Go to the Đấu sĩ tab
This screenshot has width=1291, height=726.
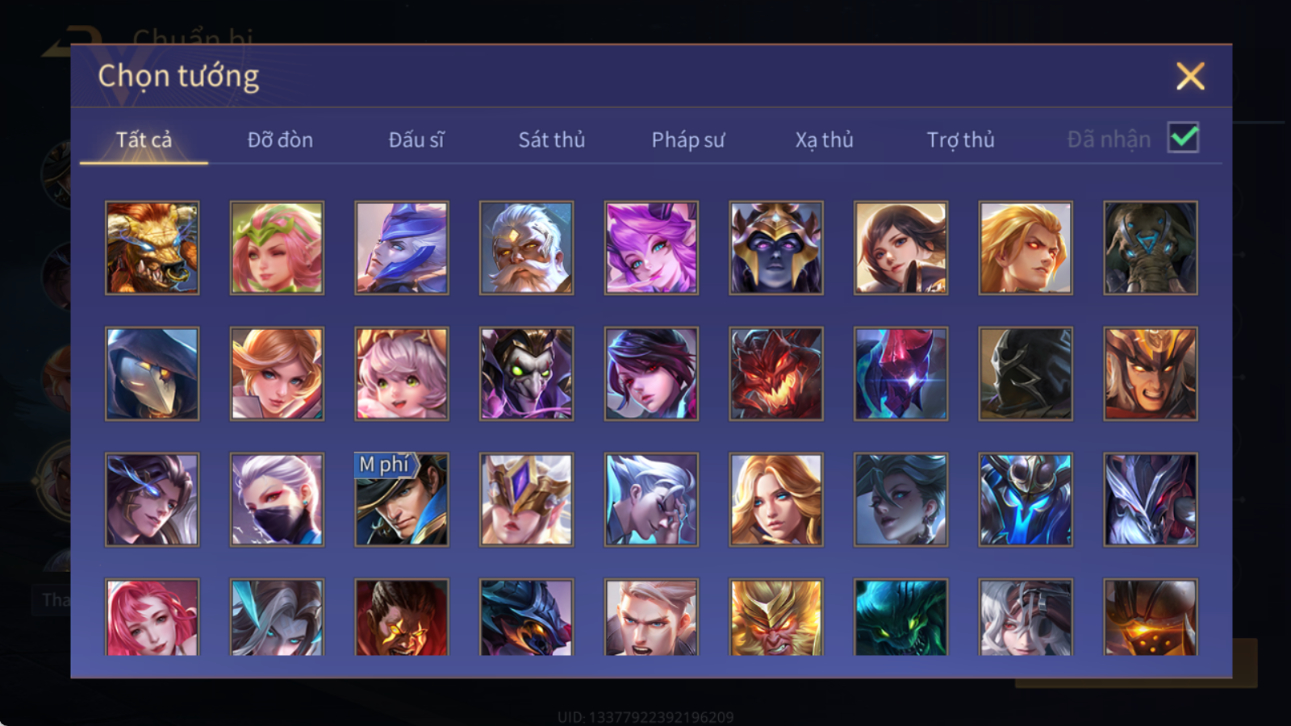point(416,140)
